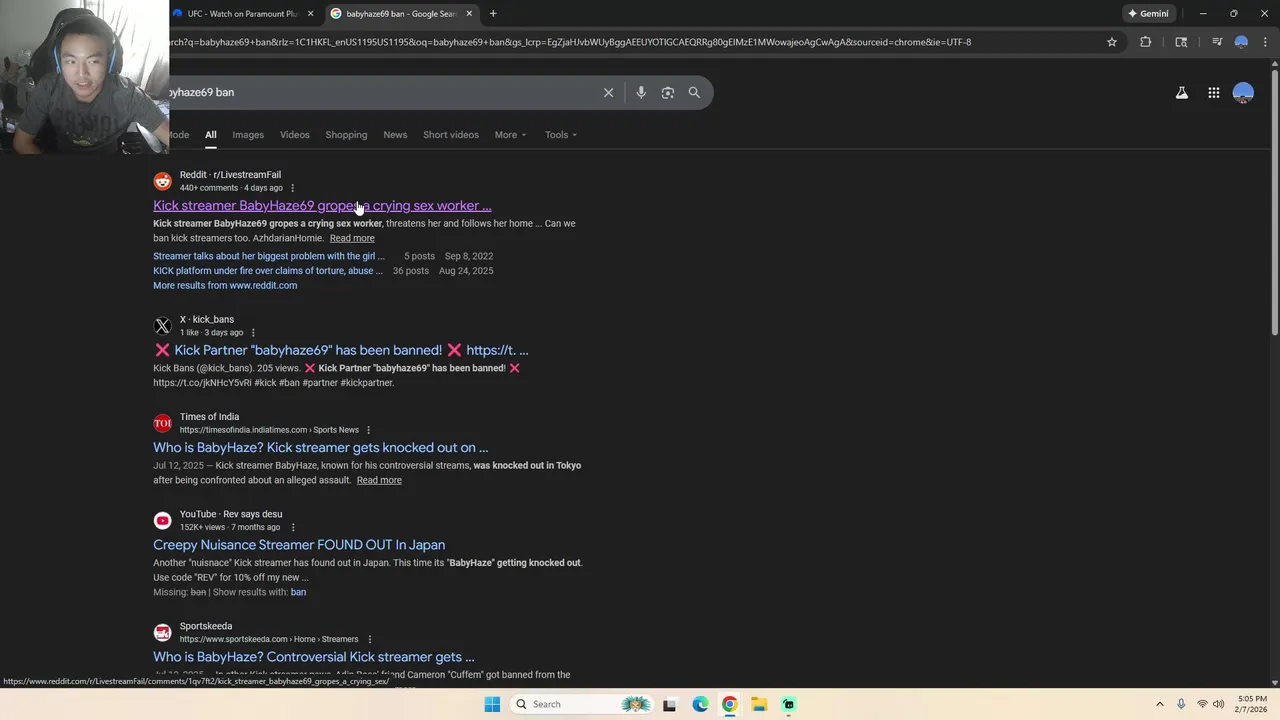The height and width of the screenshot is (720, 1280).
Task: Open the Chrome Extensions puzzle icon
Action: tap(1145, 42)
